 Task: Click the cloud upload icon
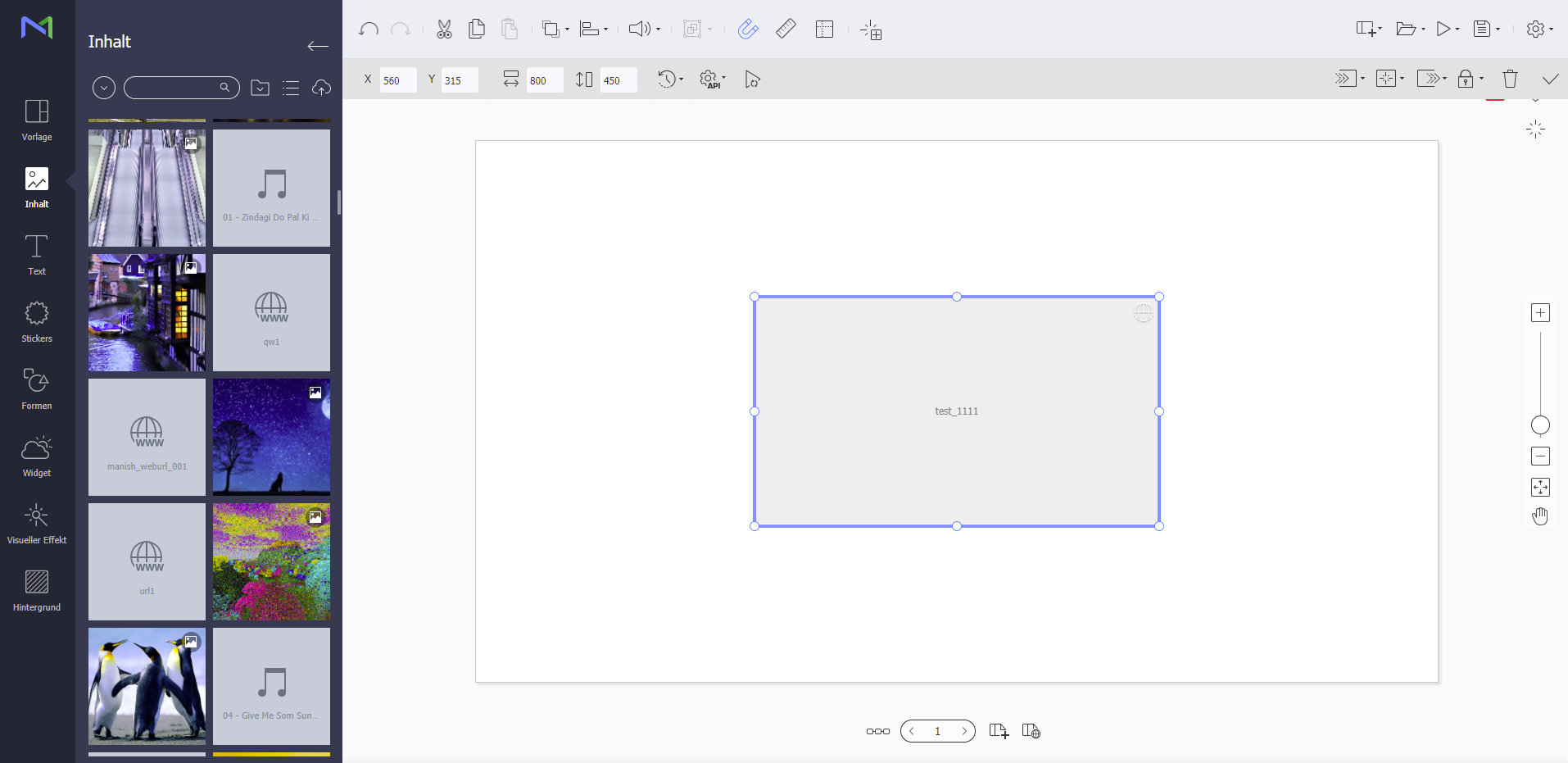tap(321, 88)
